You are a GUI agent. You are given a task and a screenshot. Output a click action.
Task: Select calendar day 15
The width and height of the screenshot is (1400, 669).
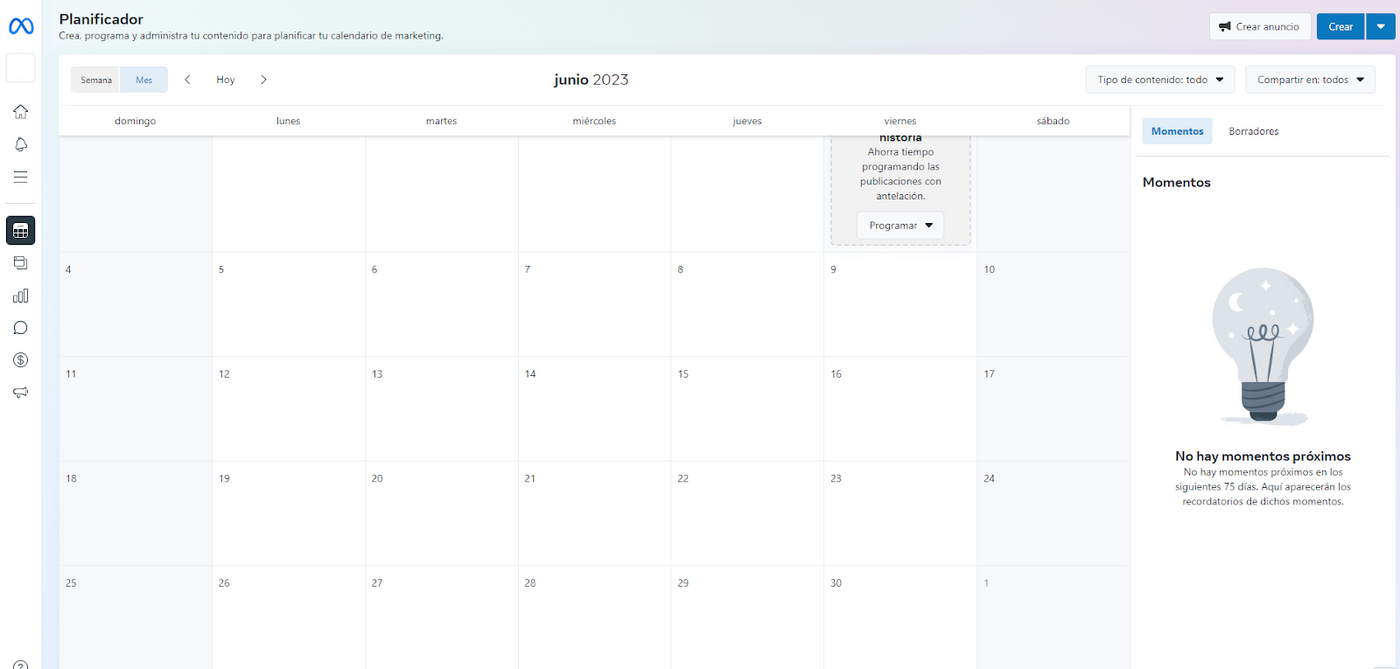click(747, 409)
